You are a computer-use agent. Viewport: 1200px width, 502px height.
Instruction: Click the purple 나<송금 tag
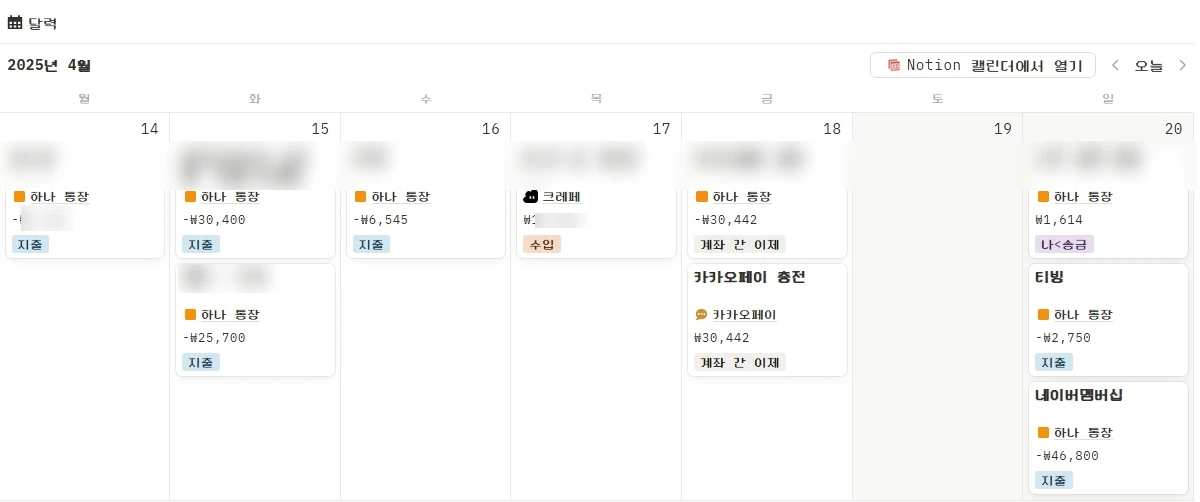(1065, 244)
